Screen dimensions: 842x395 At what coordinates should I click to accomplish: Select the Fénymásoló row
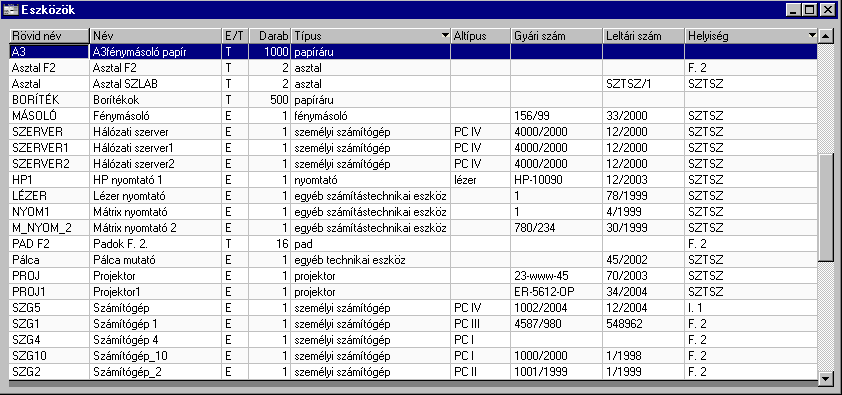point(413,116)
